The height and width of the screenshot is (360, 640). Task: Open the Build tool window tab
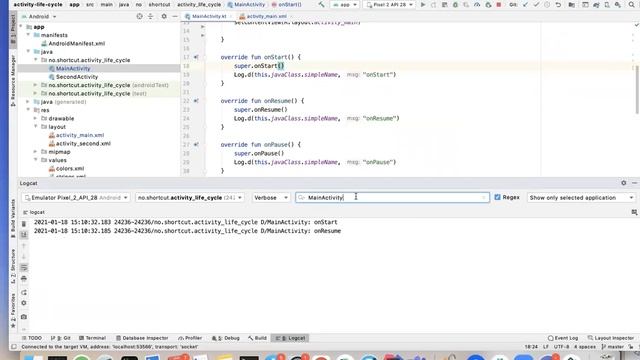click(x=257, y=338)
